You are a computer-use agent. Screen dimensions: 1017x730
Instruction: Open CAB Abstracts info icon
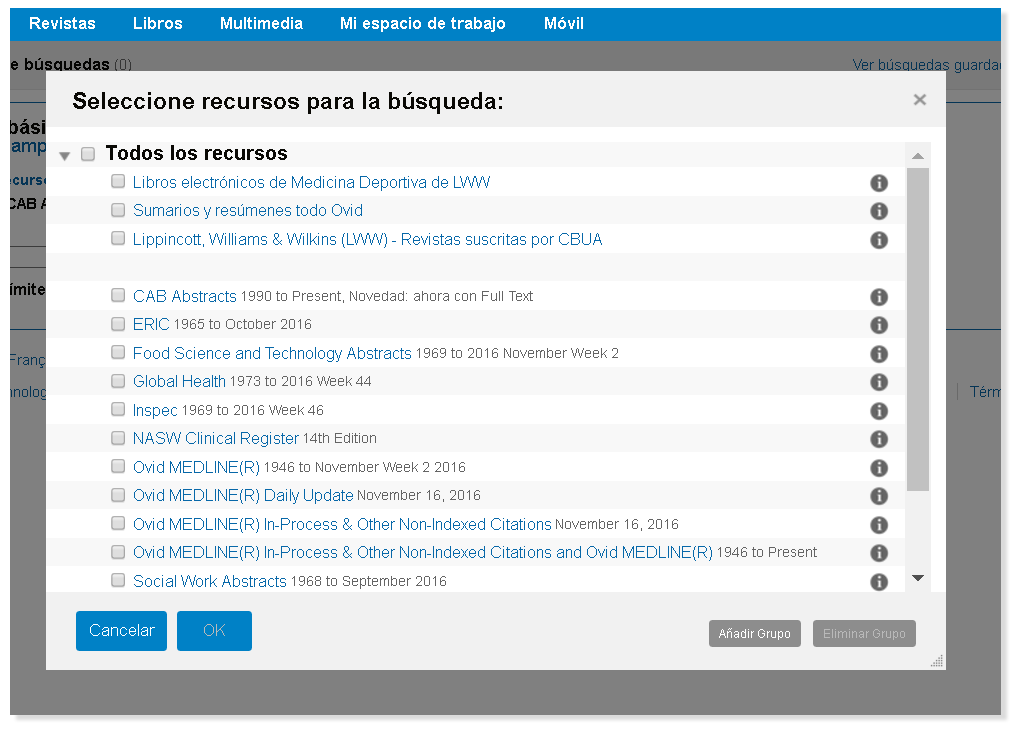pos(878,297)
